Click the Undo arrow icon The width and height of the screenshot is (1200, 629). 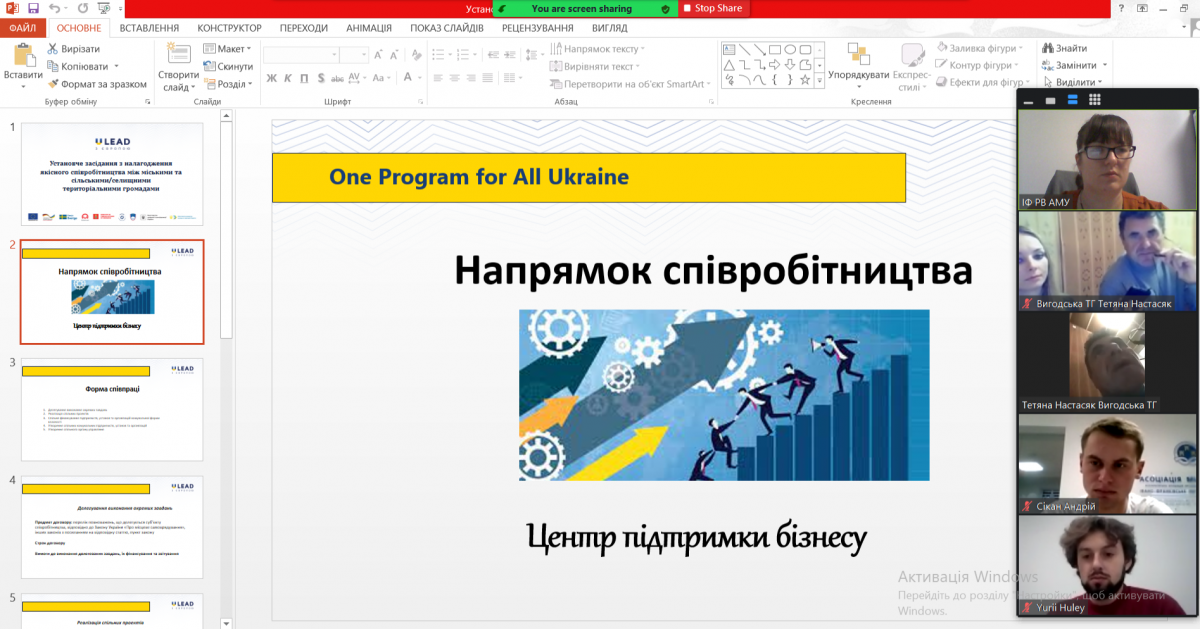coord(54,8)
